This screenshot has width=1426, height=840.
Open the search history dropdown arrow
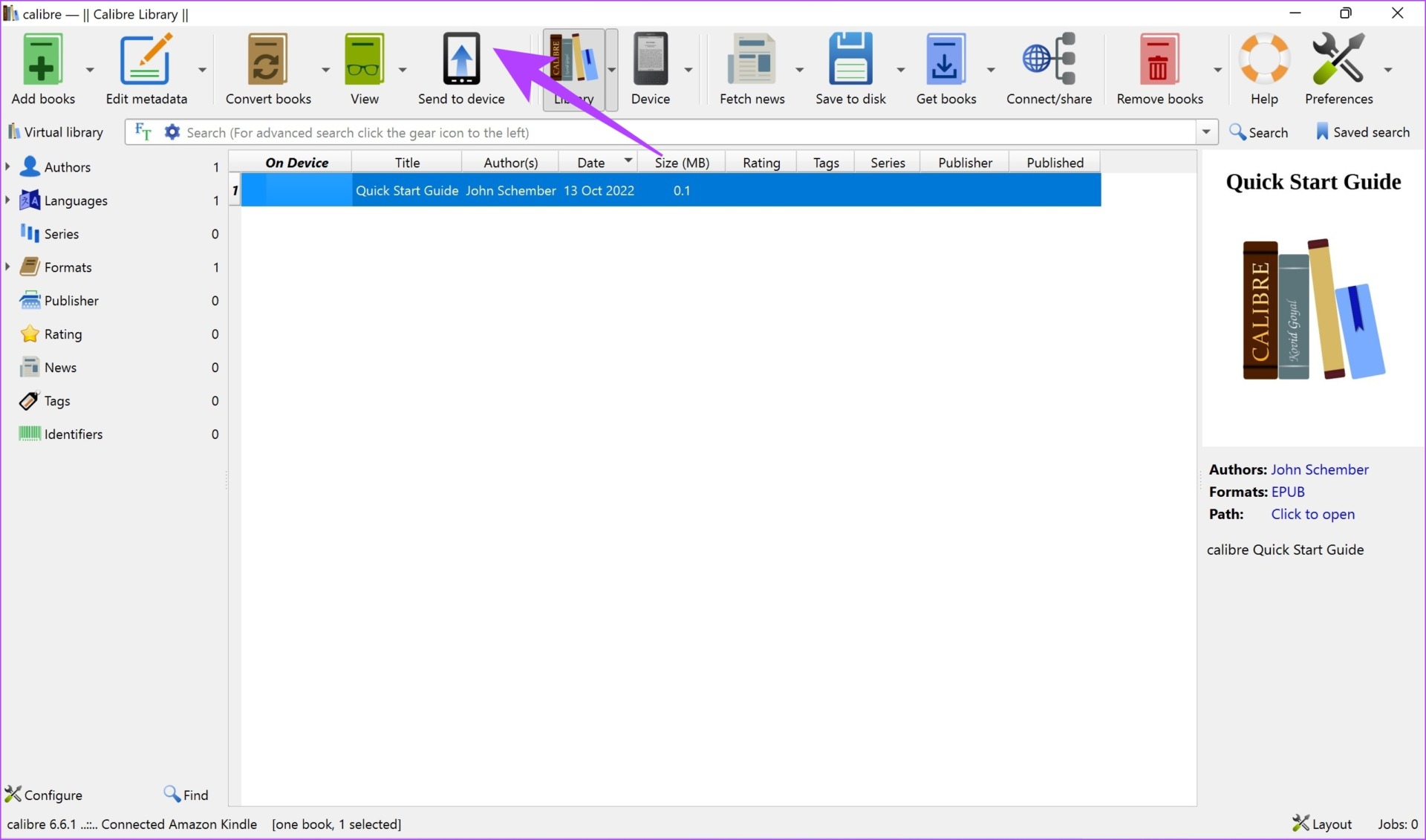point(1206,132)
